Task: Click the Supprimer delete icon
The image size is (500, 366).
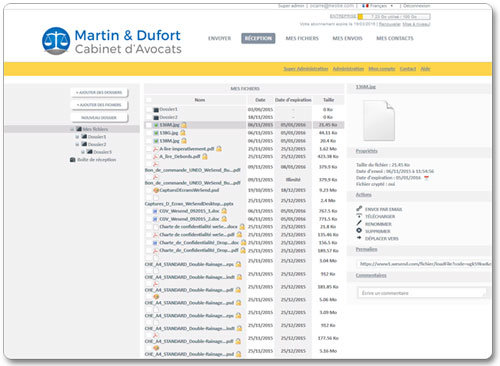Action: point(359,230)
